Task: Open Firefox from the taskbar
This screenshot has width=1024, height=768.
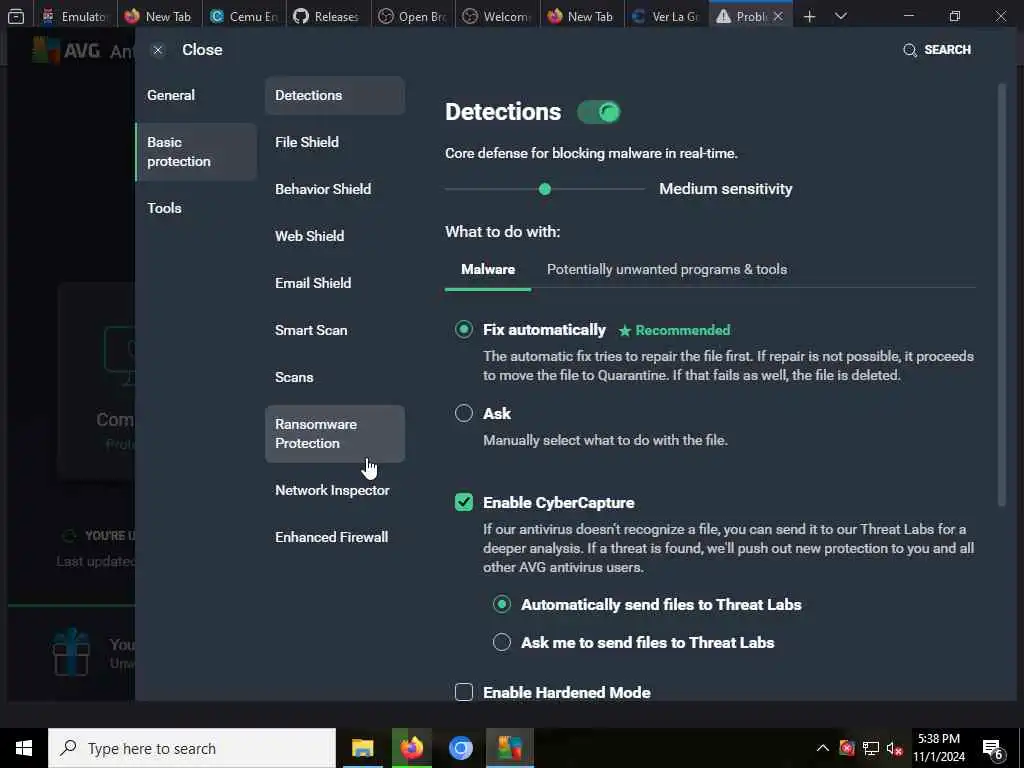Action: click(411, 748)
